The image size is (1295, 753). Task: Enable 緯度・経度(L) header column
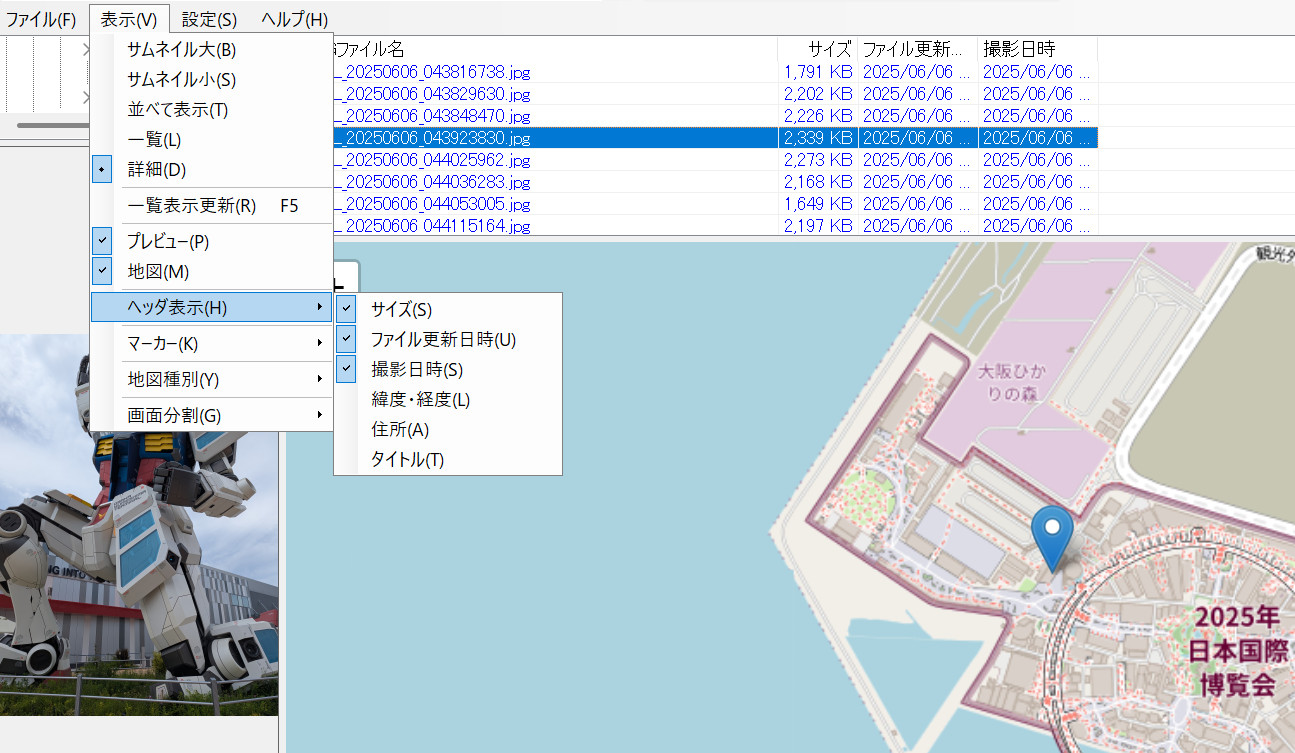(420, 400)
